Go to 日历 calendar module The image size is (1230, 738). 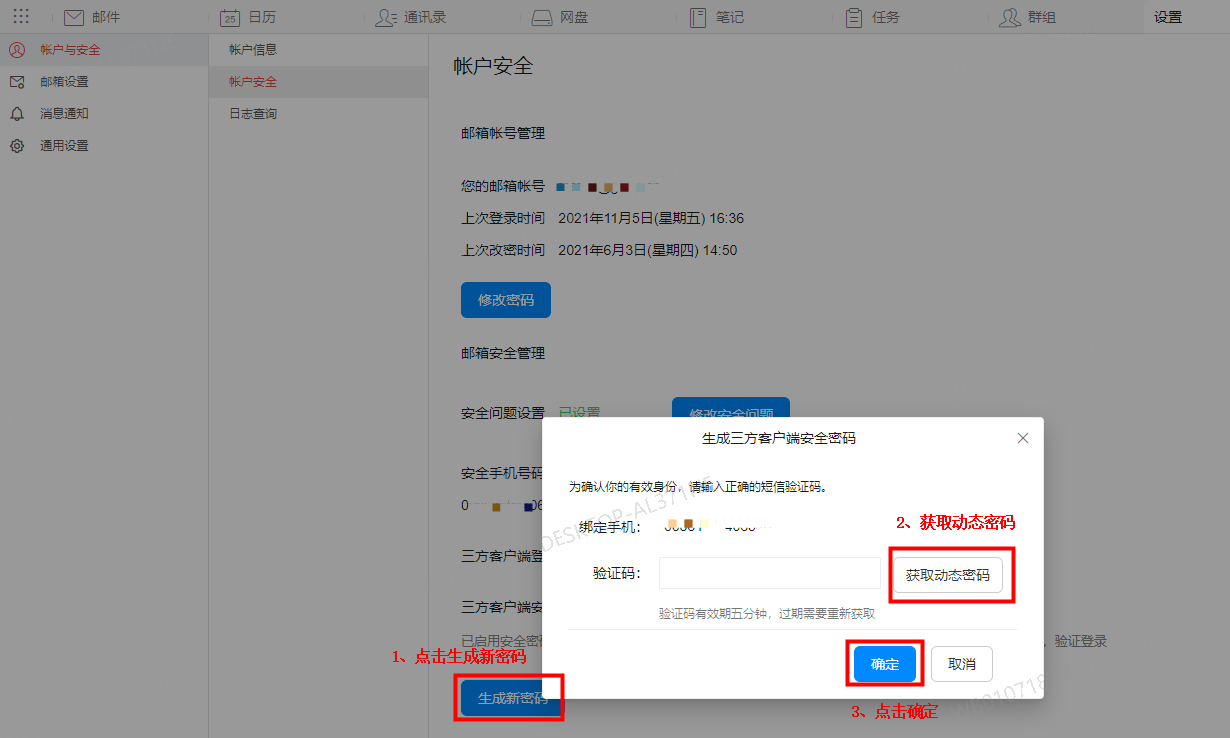250,17
